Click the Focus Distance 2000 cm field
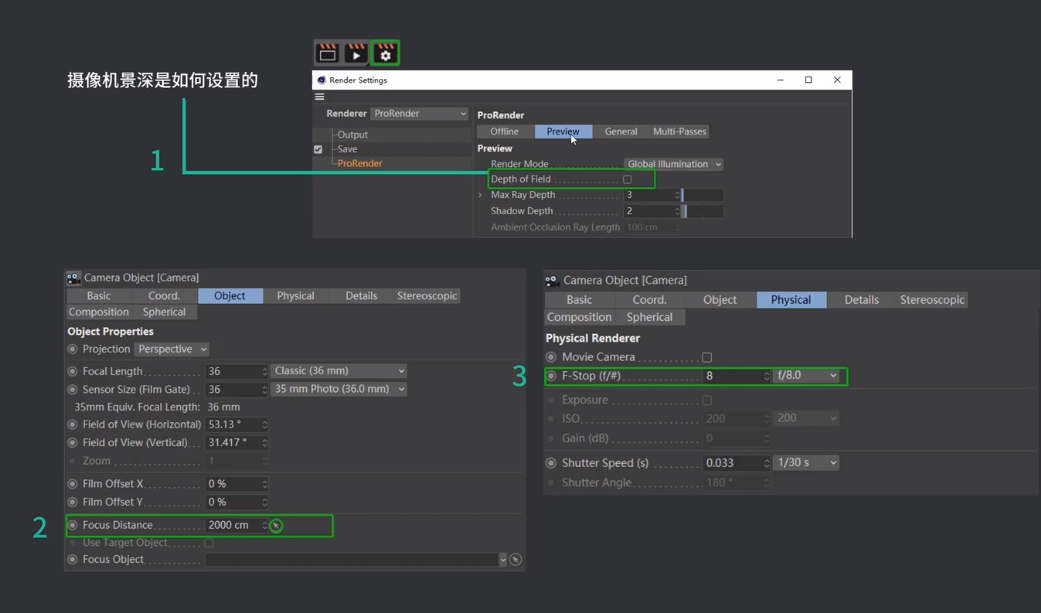1041x613 pixels. [232, 525]
